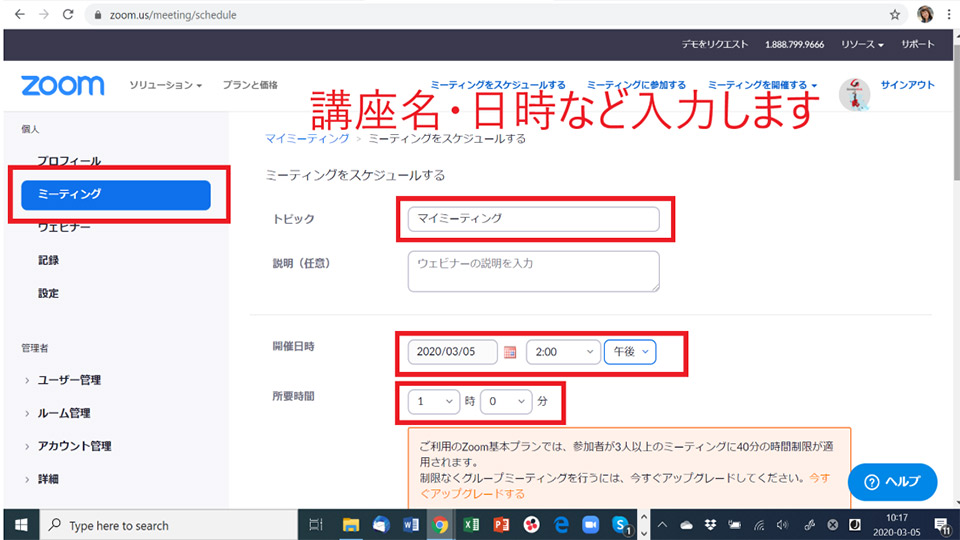
Task: Open Microsoft Edge from the taskbar
Action: click(561, 525)
